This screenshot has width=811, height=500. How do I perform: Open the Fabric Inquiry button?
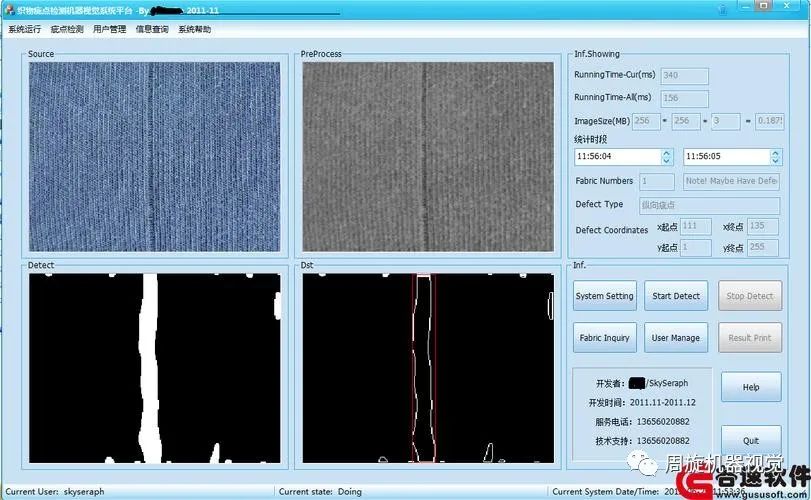pyautogui.click(x=605, y=338)
